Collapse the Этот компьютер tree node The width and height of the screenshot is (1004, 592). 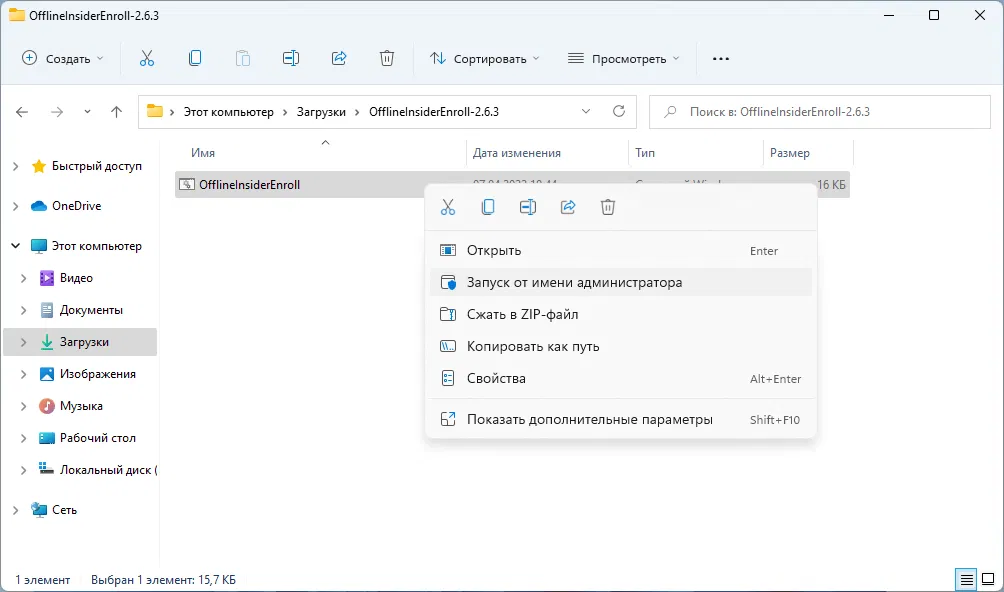click(x=15, y=246)
